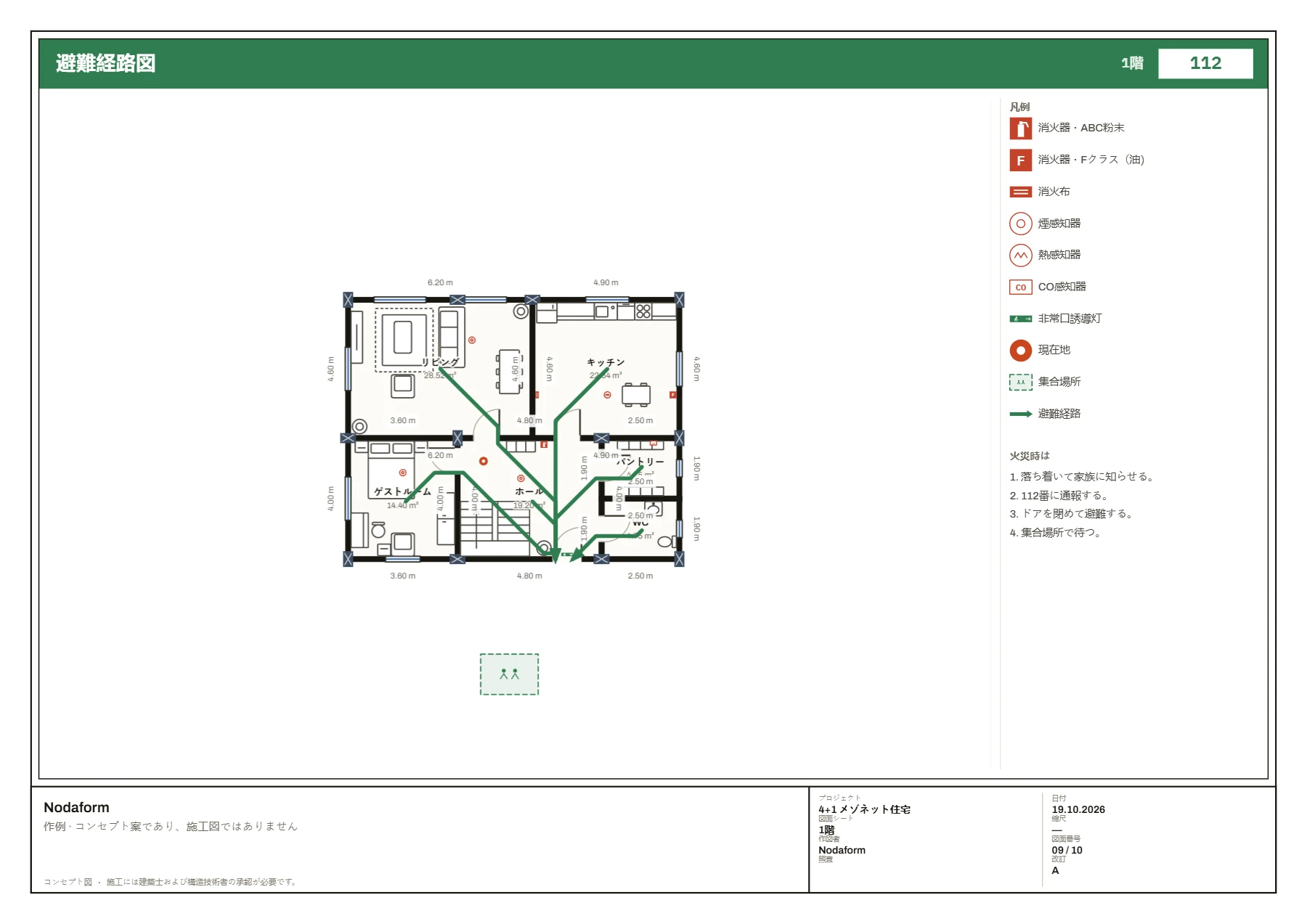
Task: Click the 凡例 legend heading
Action: pos(1019,107)
